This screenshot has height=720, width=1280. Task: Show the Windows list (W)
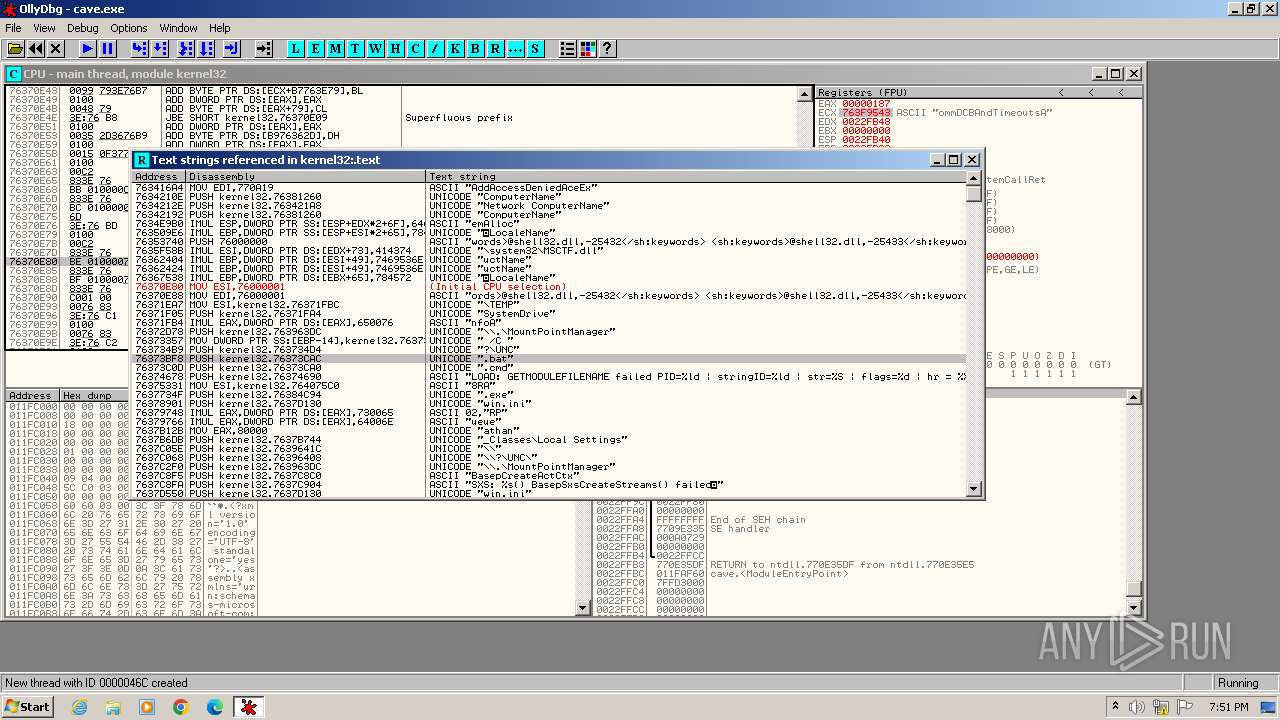pos(376,48)
